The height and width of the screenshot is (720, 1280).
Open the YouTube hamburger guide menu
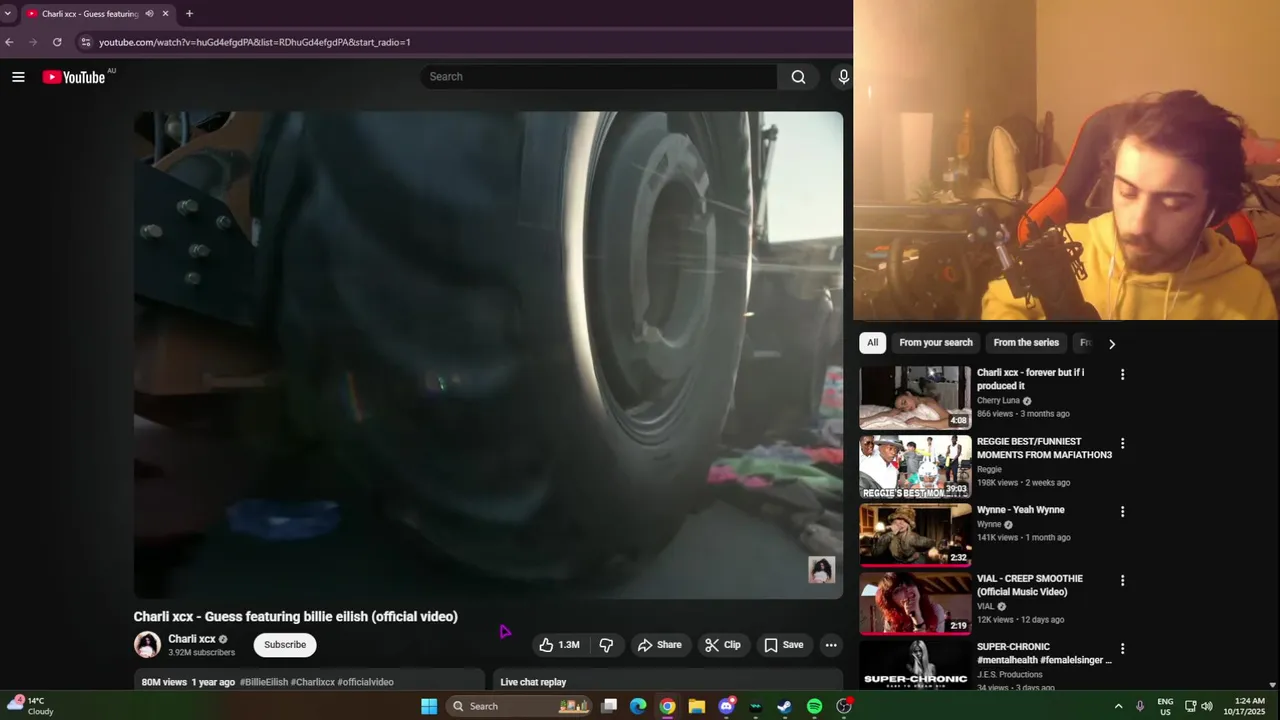point(18,77)
